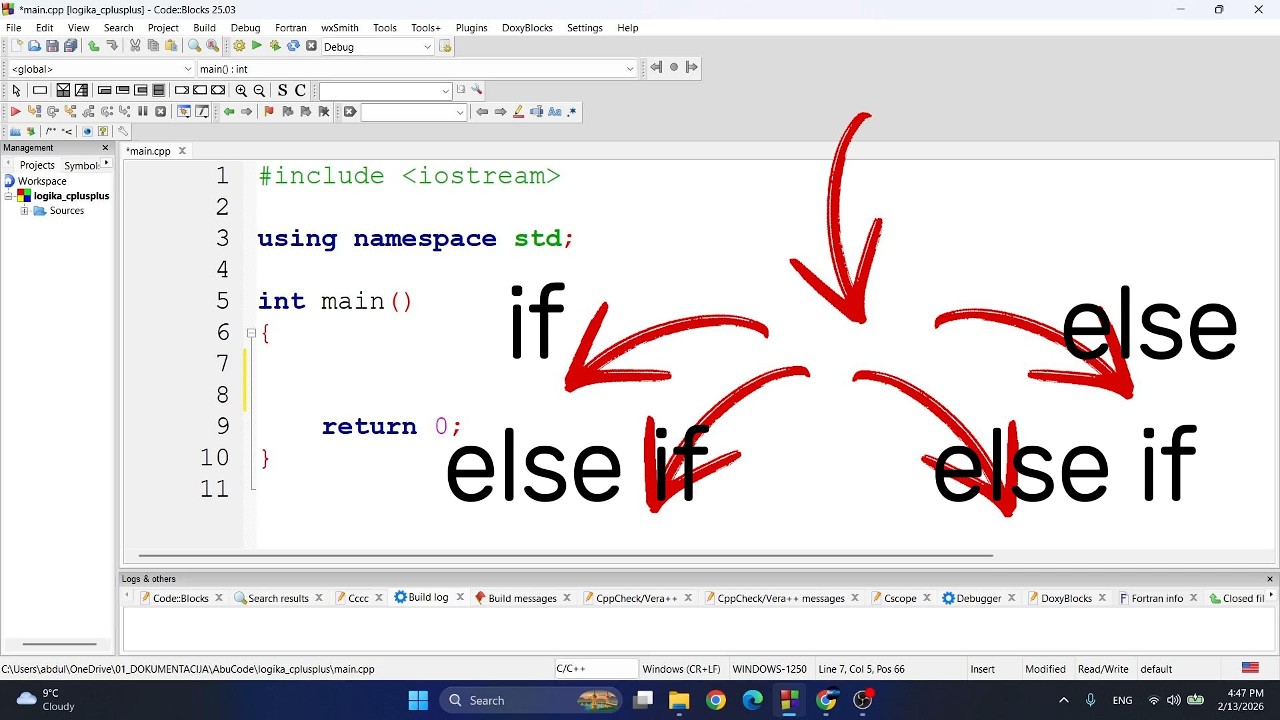Toggle regular expression search option
Image resolution: width=1280 pixels, height=720 pixels.
click(572, 111)
